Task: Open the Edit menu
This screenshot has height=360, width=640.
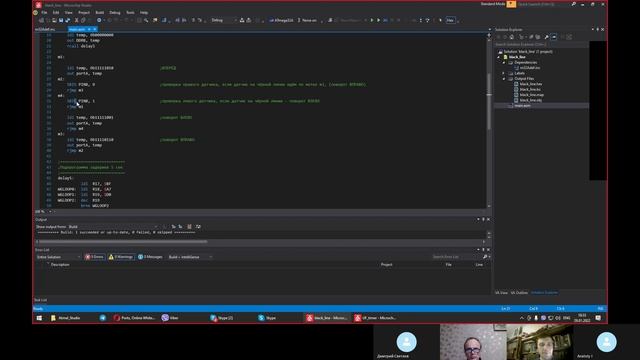Action: (x=56, y=13)
